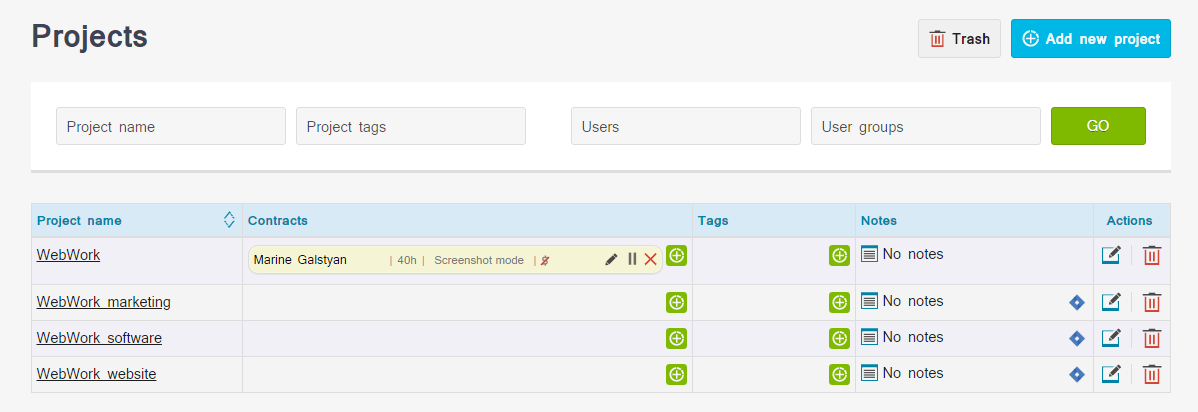Image resolution: width=1198 pixels, height=412 pixels.
Task: Open notes icon for WebWork_website
Action: pyautogui.click(x=869, y=373)
